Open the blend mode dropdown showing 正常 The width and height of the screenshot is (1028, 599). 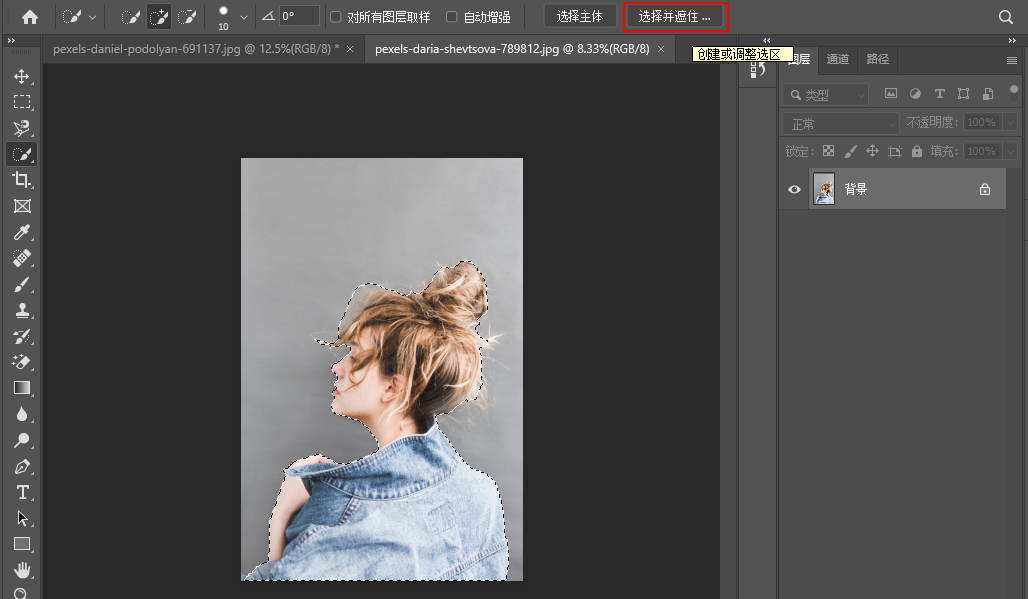tap(838, 122)
